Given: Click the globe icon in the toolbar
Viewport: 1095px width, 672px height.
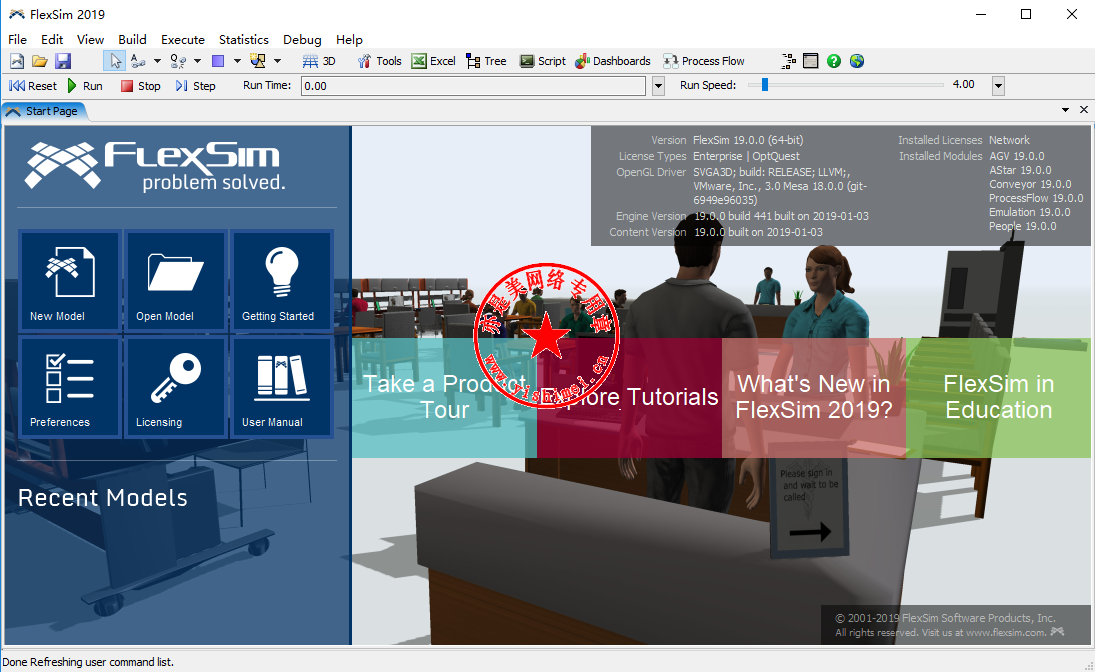Looking at the screenshot, I should 857,61.
